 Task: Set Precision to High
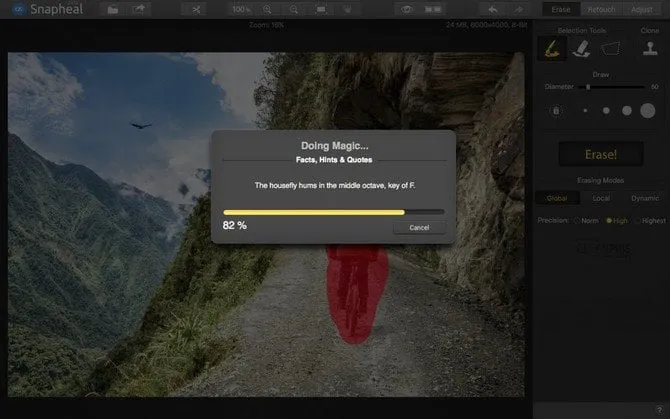pos(609,220)
